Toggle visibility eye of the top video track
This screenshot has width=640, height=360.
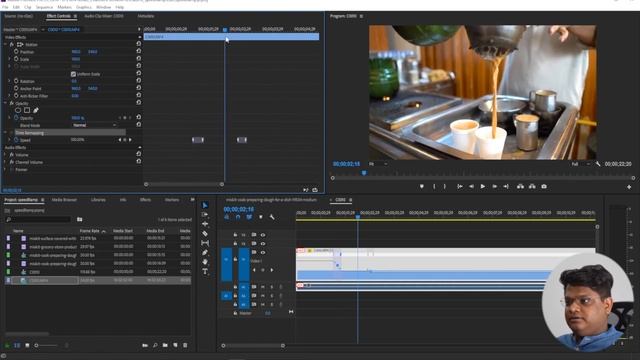263,235
